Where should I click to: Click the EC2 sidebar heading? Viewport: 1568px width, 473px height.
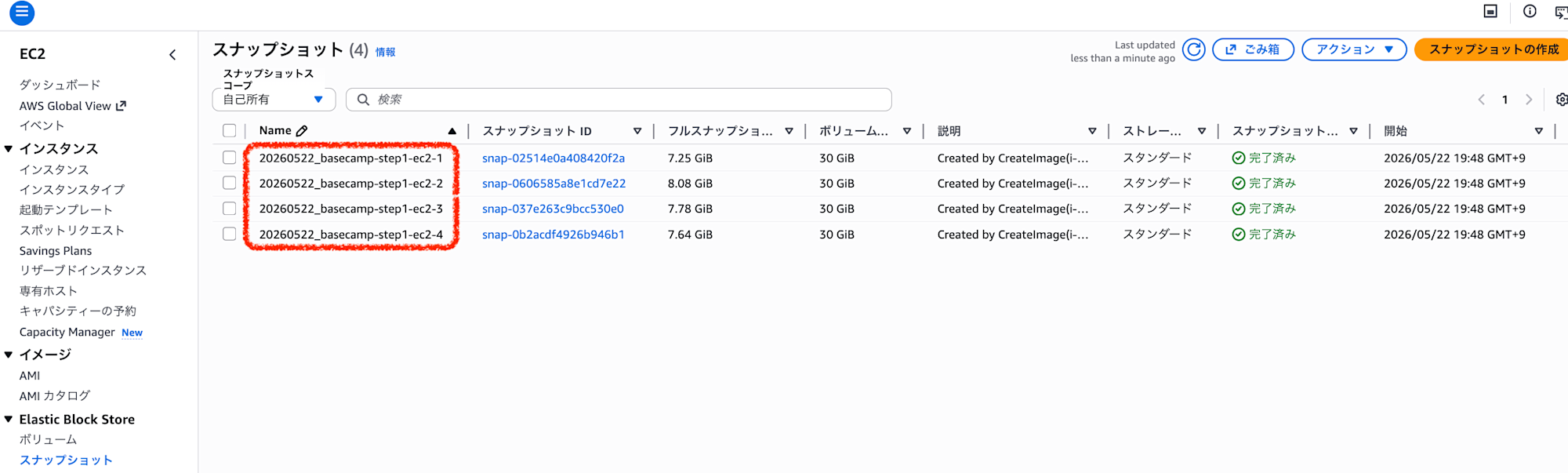[32, 54]
